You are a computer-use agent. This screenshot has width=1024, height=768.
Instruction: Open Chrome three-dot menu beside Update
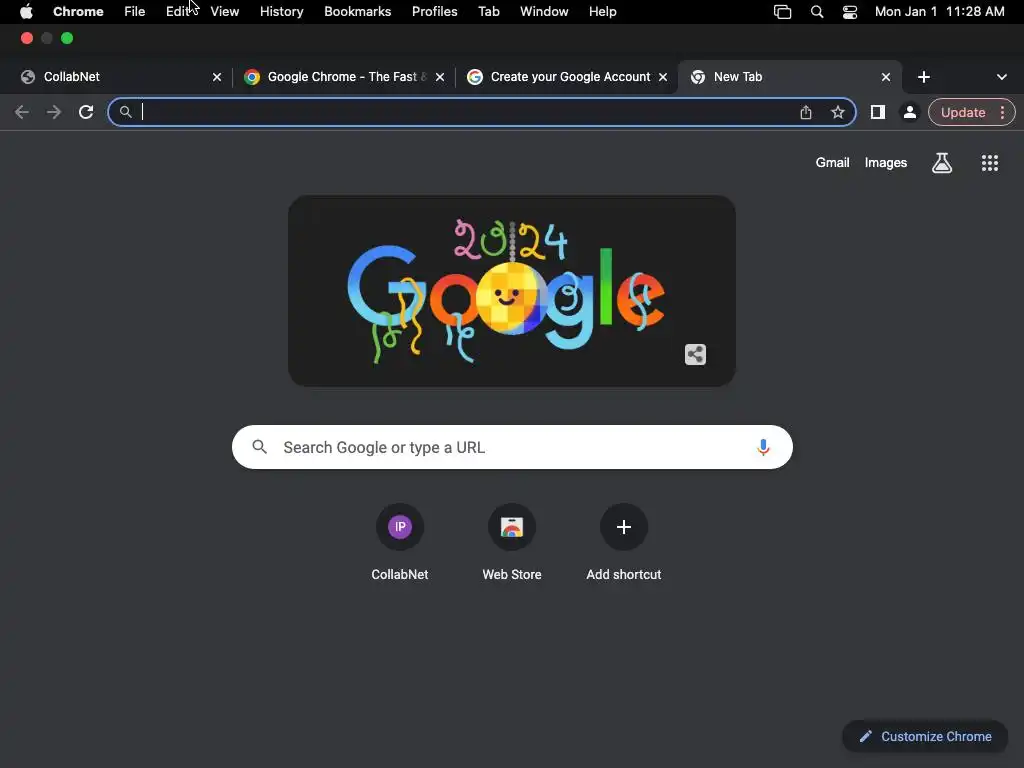coord(1002,112)
